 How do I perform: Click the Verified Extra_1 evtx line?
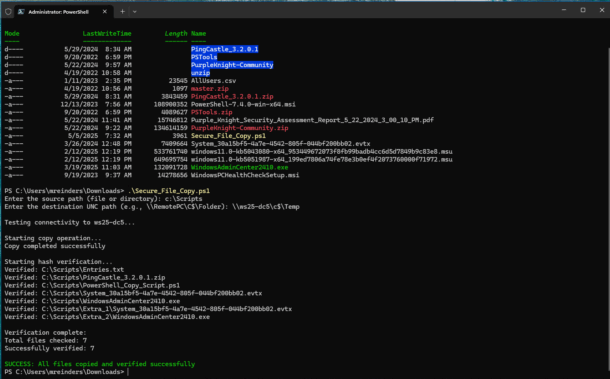pos(148,309)
